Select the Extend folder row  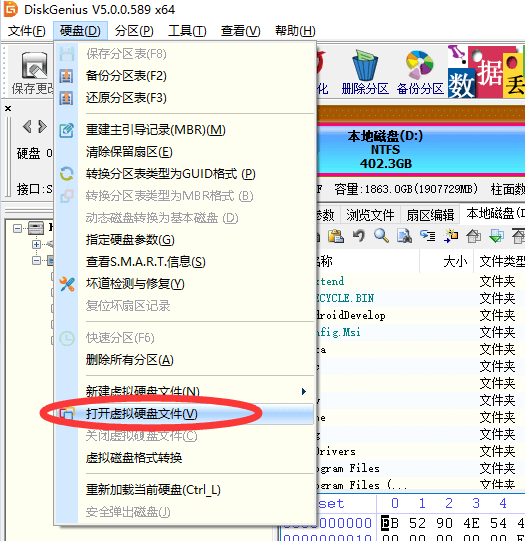point(421,281)
